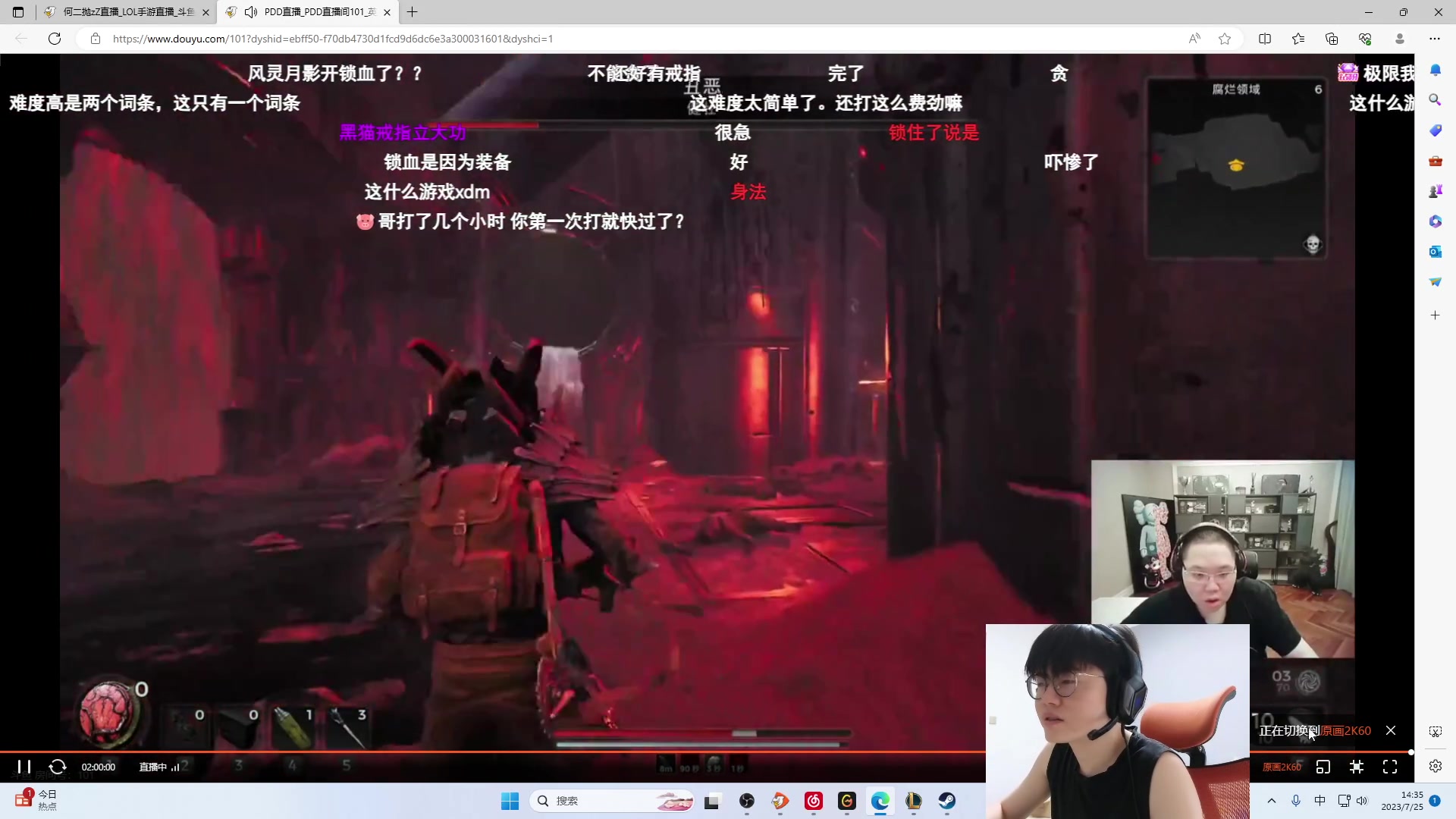Open Browser essentials heart icon
1456x819 pixels.
(1365, 39)
